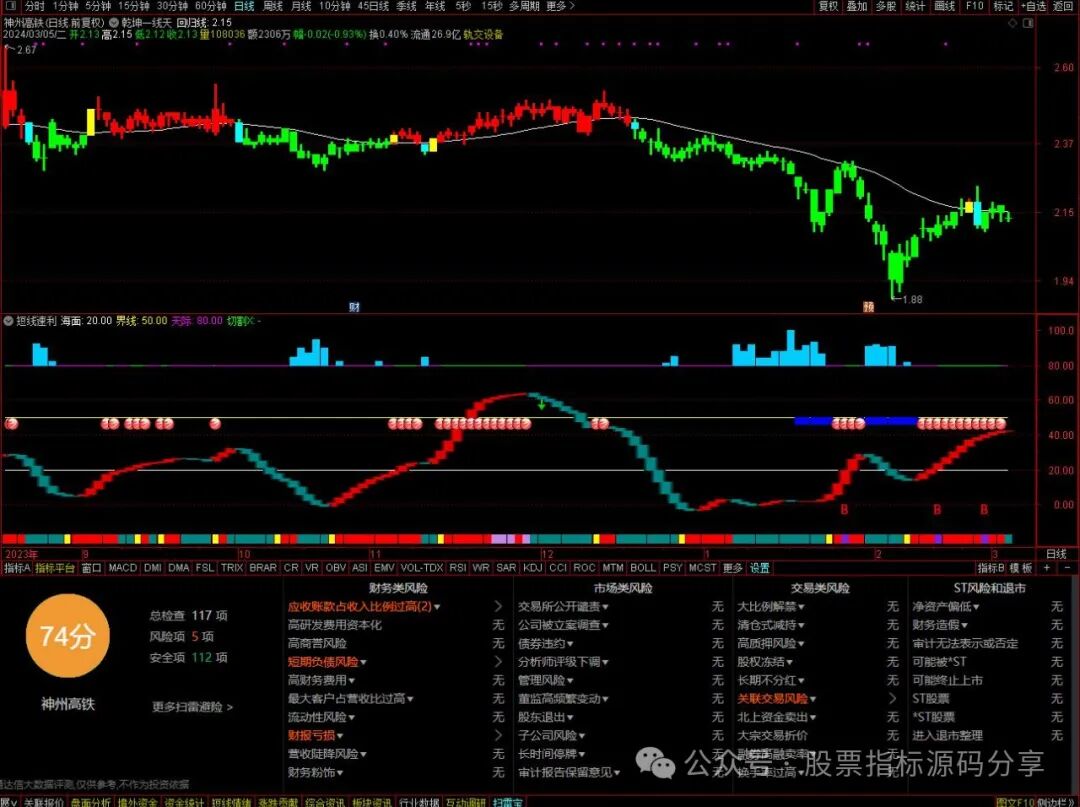The height and width of the screenshot is (807, 1080).
Task: Select the MACD indicator tab
Action: pos(123,567)
